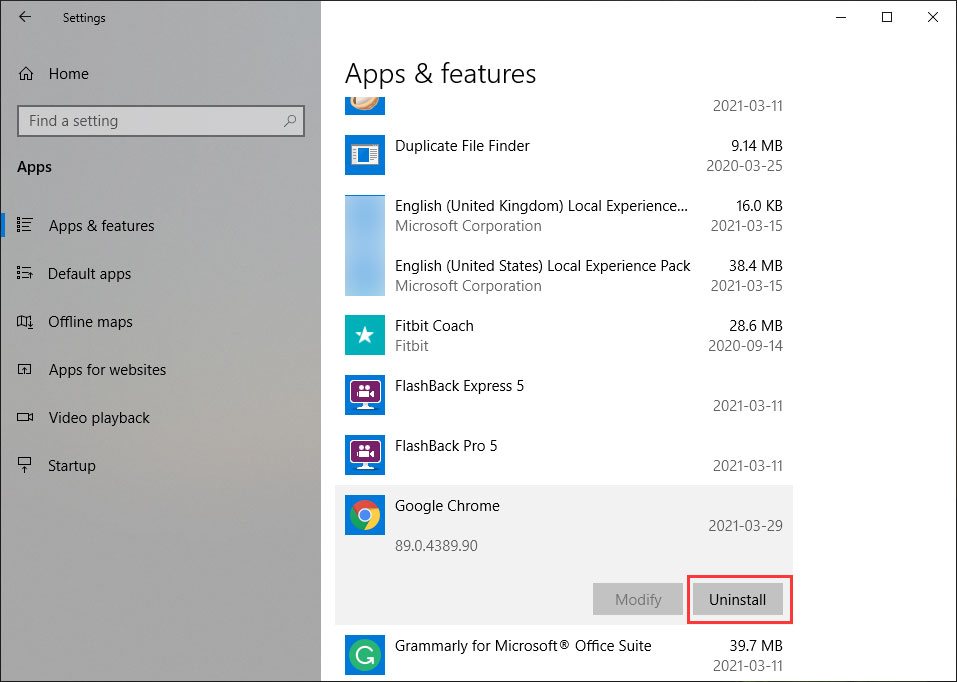Select the Apps & features sidebar icon
The height and width of the screenshot is (682, 957).
24,225
